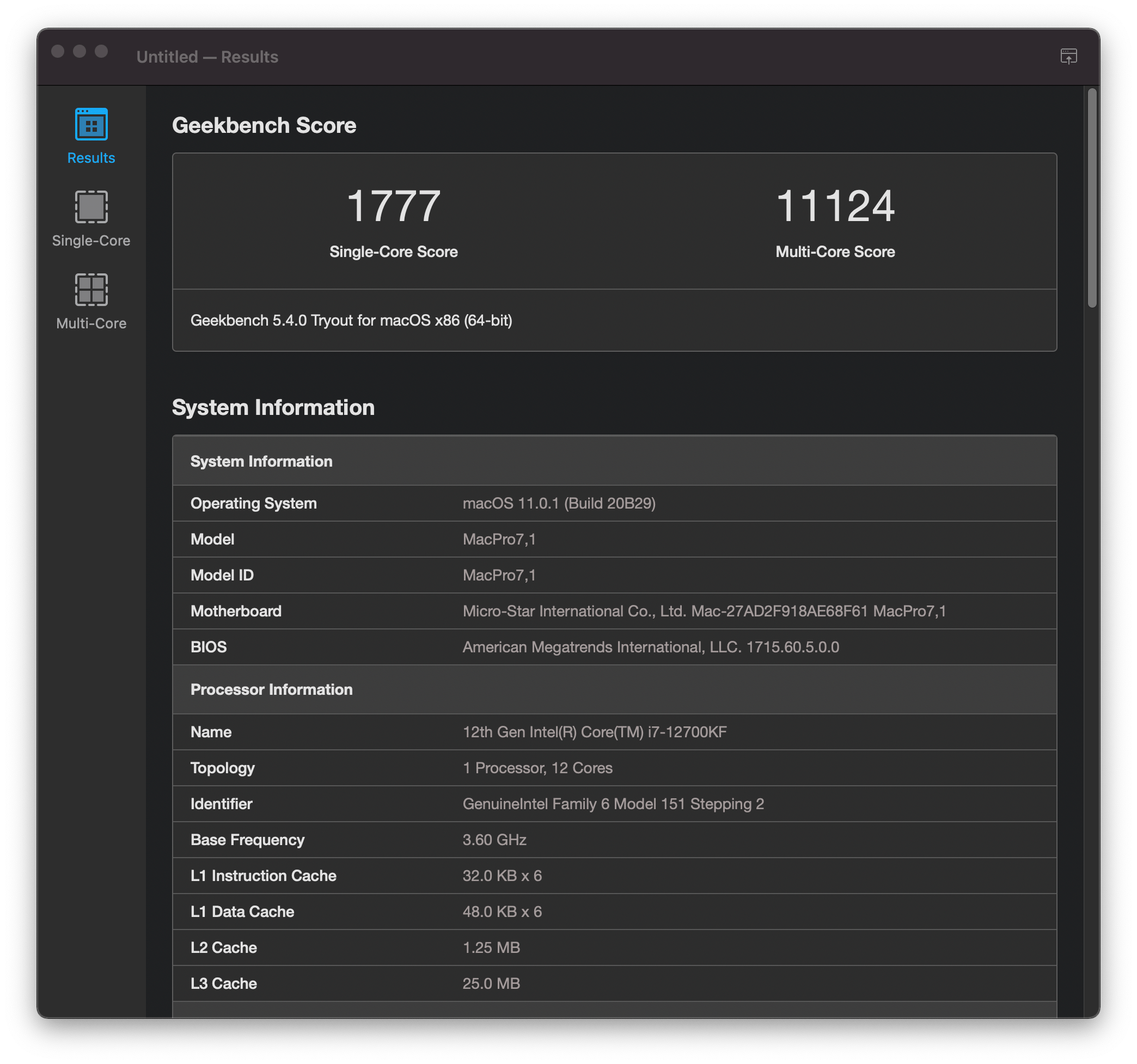The image size is (1137, 1064).
Task: Click the Topology row label
Action: point(223,768)
